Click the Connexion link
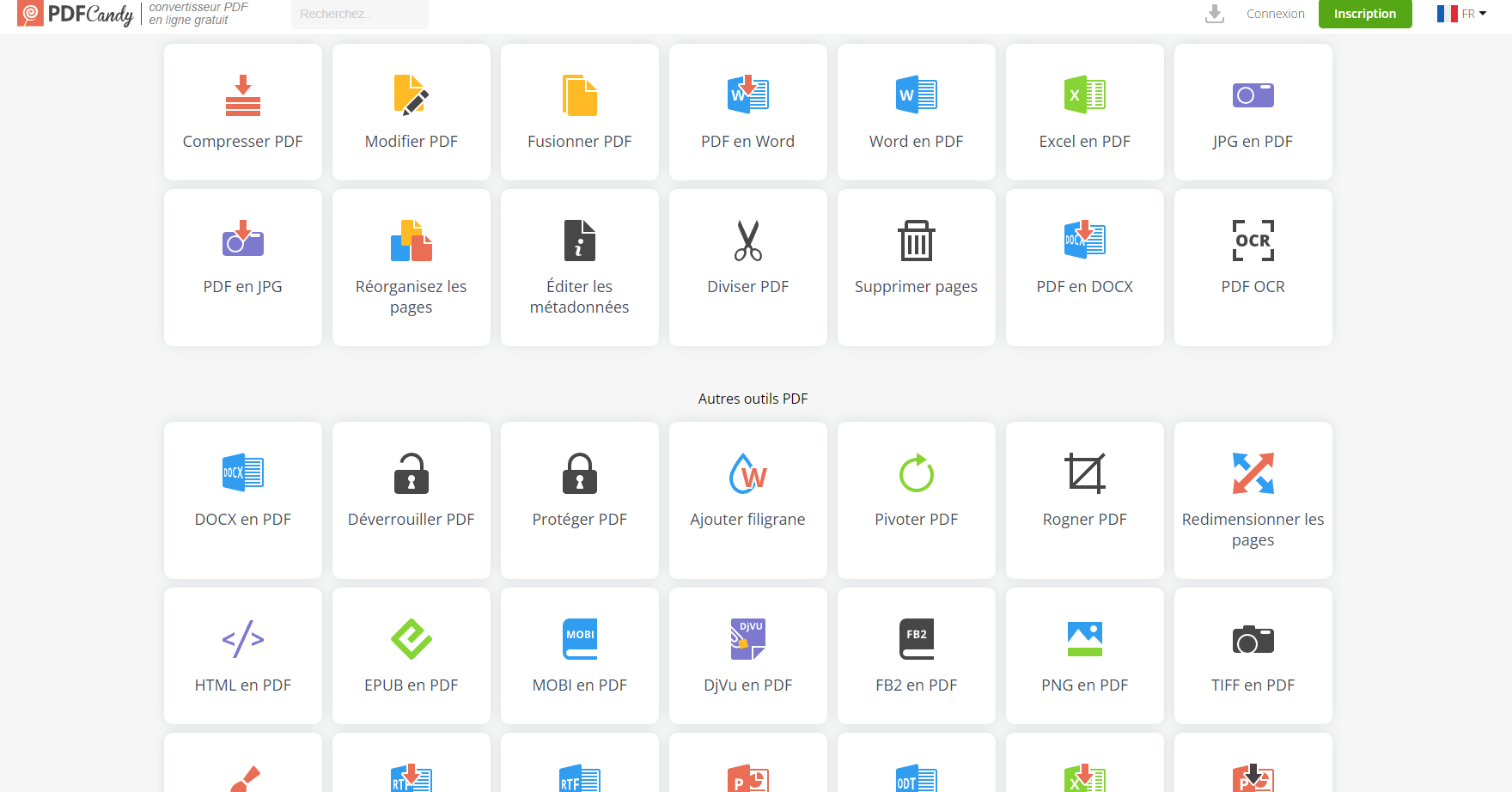 pyautogui.click(x=1275, y=14)
